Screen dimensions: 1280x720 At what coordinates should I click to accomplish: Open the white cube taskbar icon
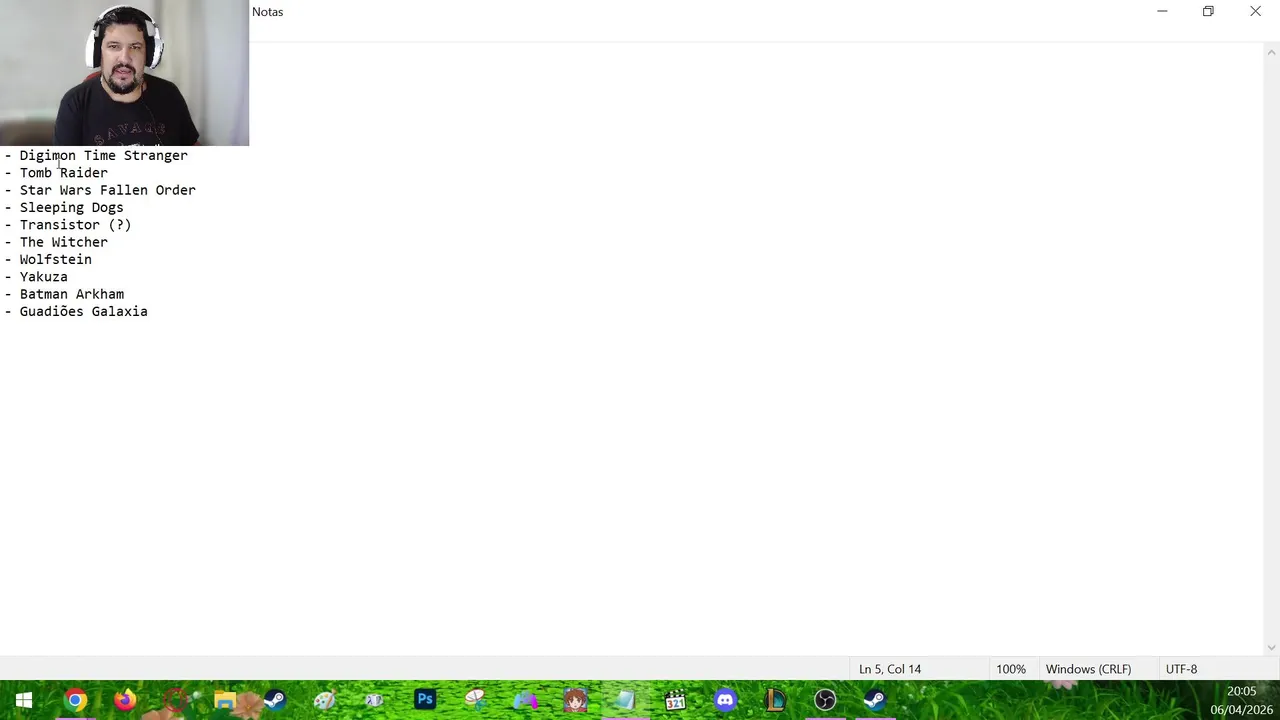(x=375, y=700)
